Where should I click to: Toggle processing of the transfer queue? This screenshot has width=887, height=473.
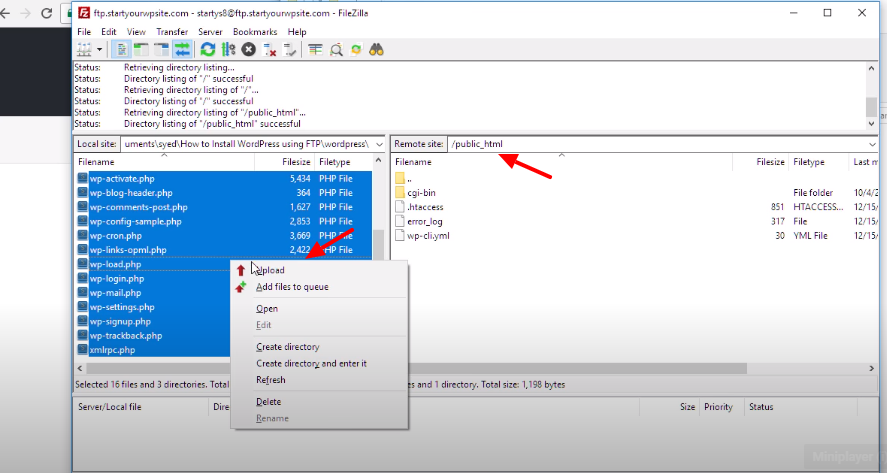coord(228,50)
